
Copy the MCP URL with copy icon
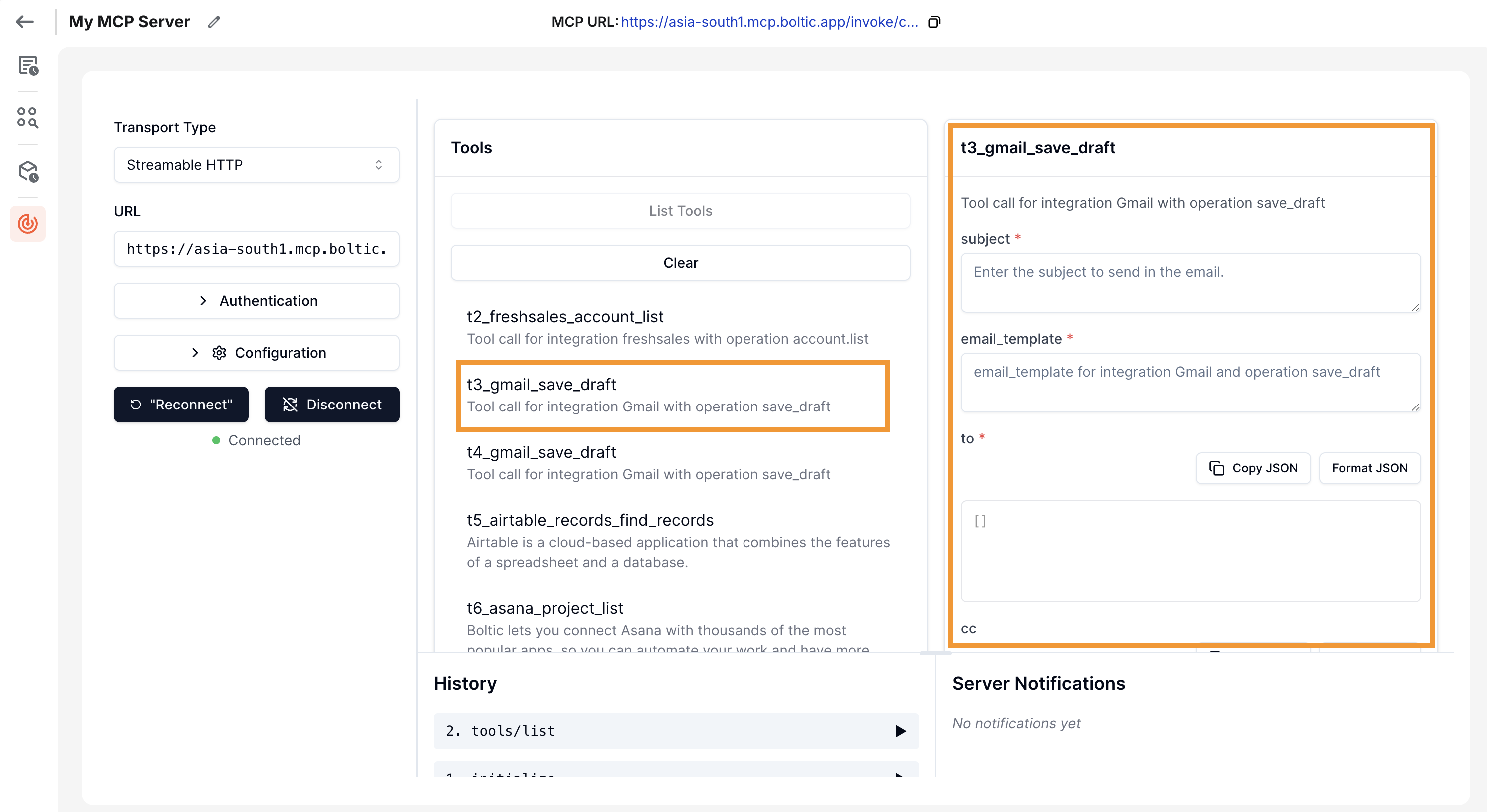[934, 22]
